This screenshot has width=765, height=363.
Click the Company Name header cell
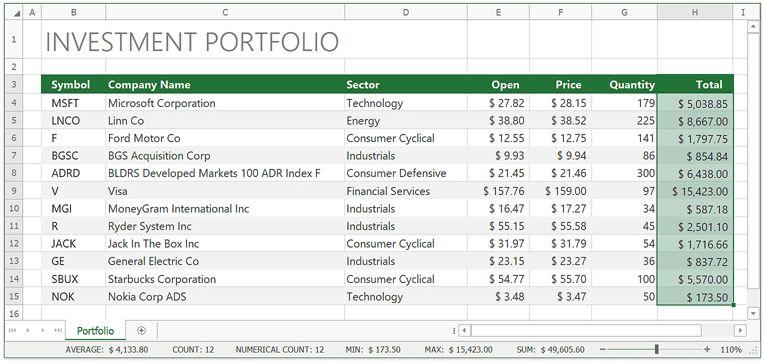pyautogui.click(x=225, y=84)
